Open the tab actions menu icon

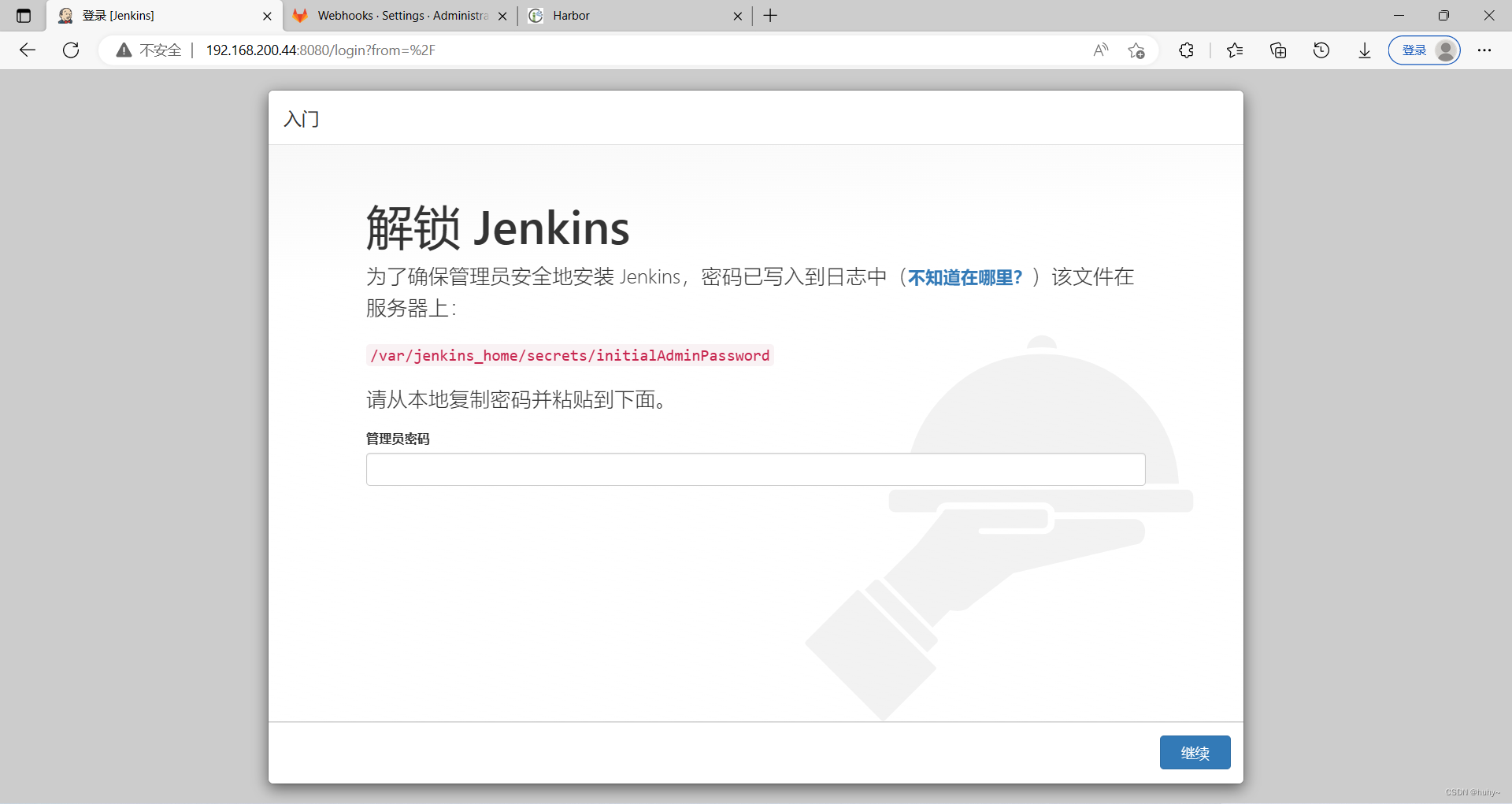coord(24,16)
